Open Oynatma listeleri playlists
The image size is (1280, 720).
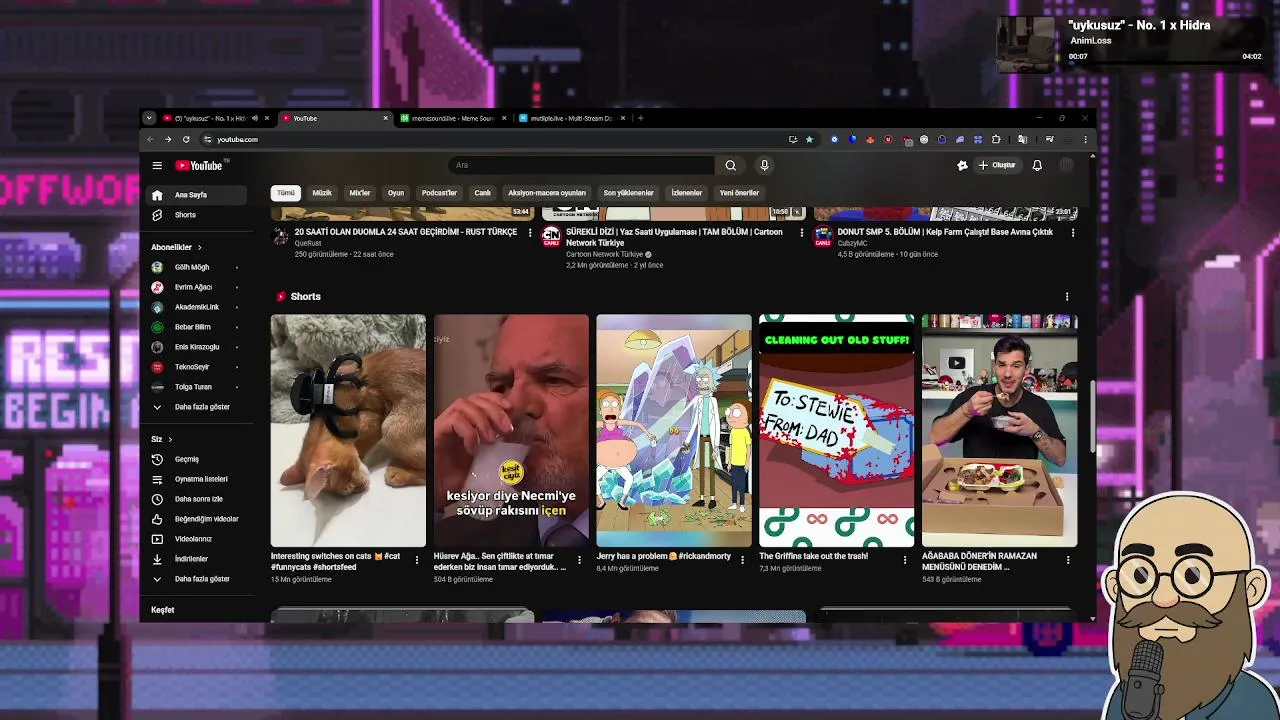197,479
